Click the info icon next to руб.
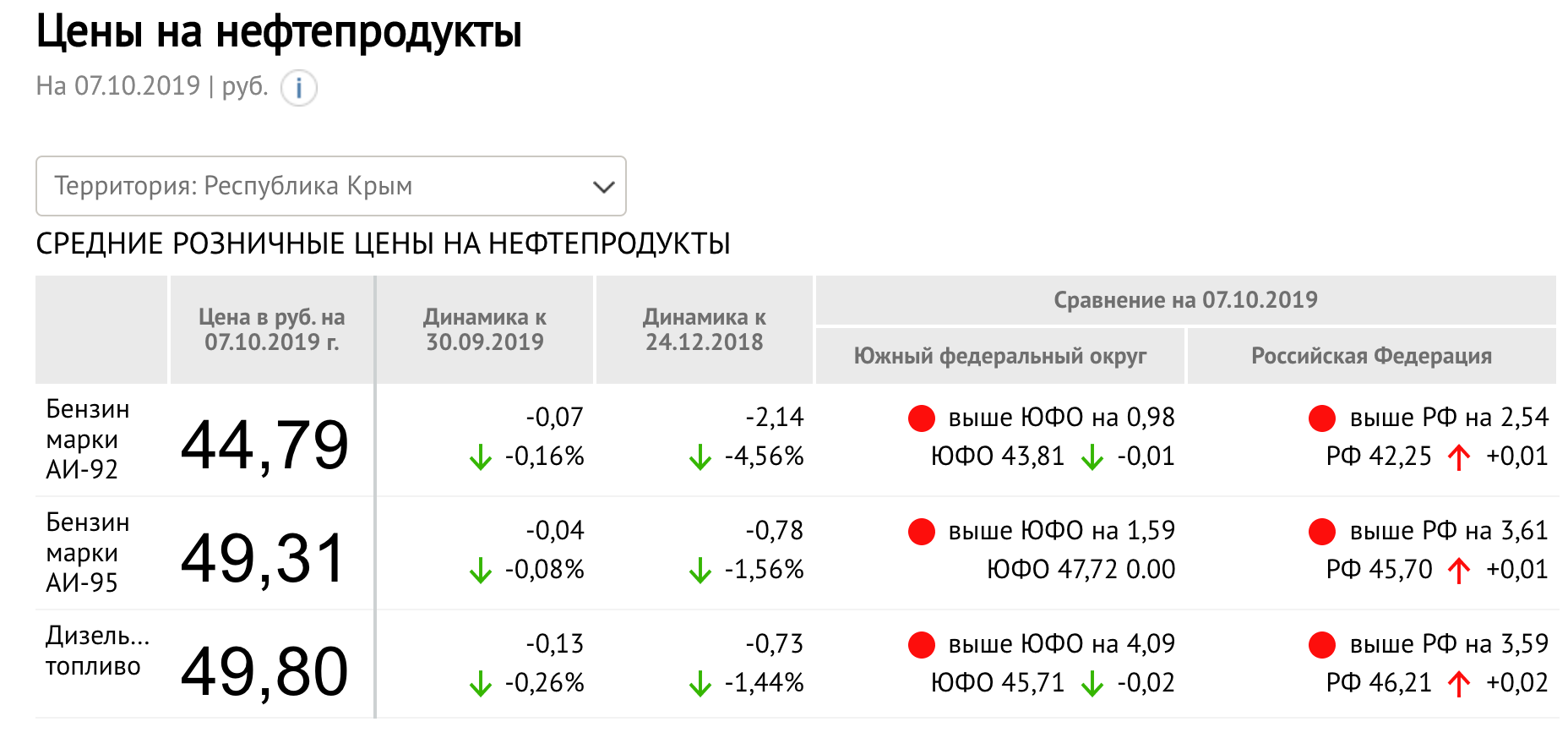Screen dimensions: 1568x749 tap(298, 88)
